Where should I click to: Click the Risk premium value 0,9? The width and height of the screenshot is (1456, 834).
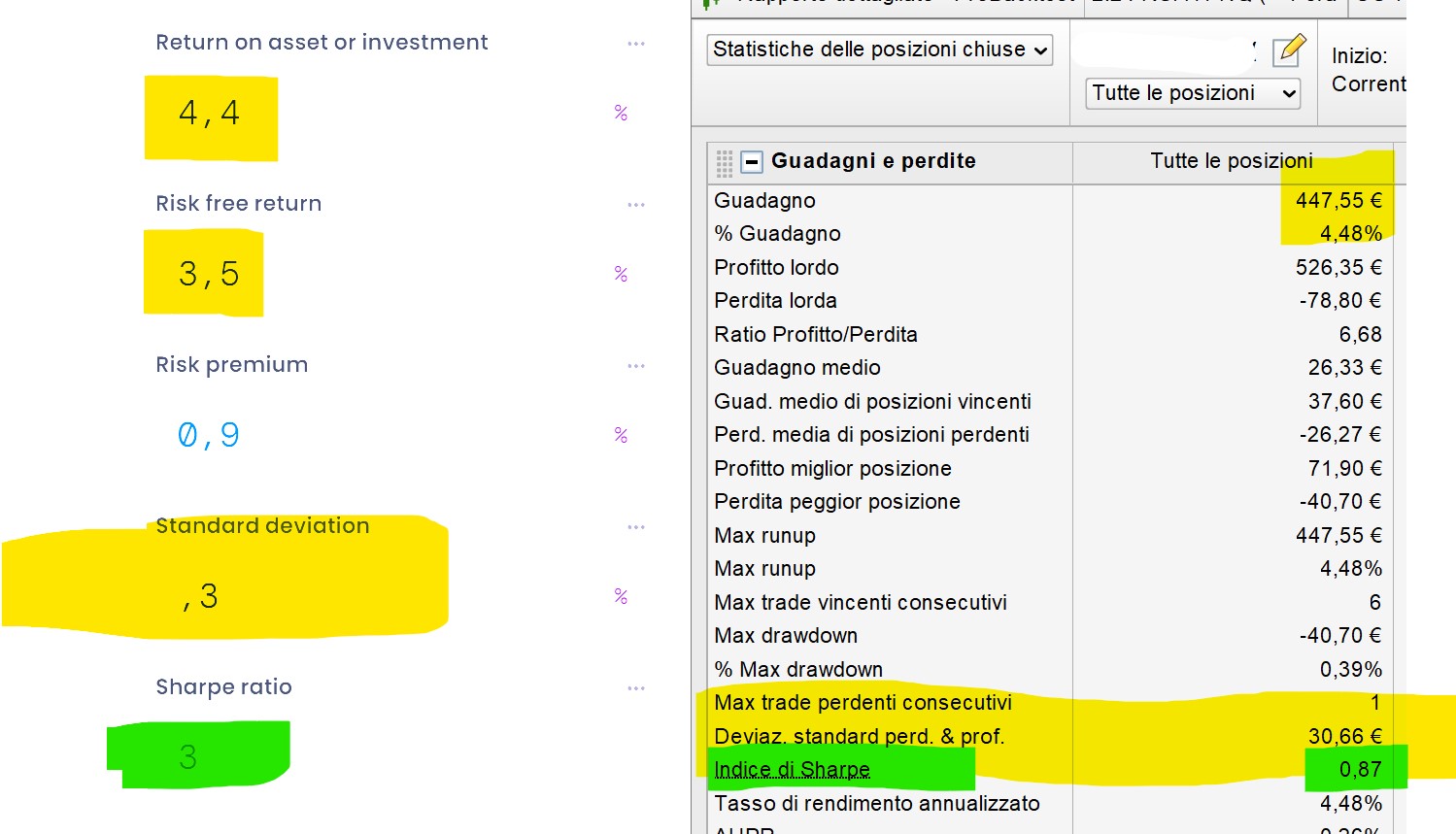point(209,436)
